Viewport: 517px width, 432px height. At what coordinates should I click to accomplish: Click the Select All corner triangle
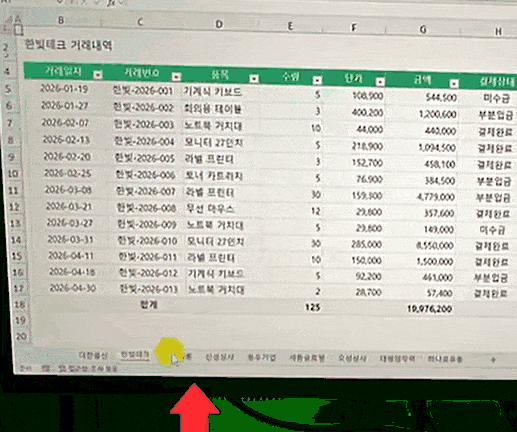(x=9, y=20)
